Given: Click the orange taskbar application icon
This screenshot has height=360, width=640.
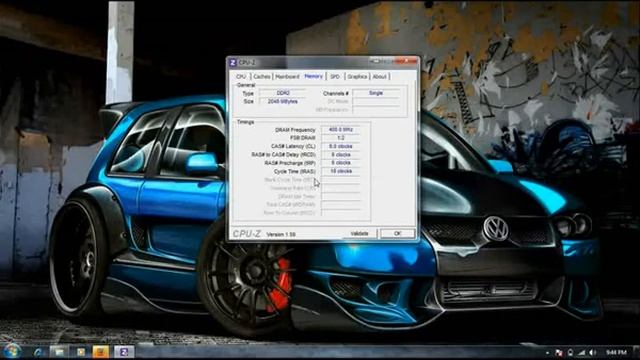Looking at the screenshot, I should click(101, 352).
